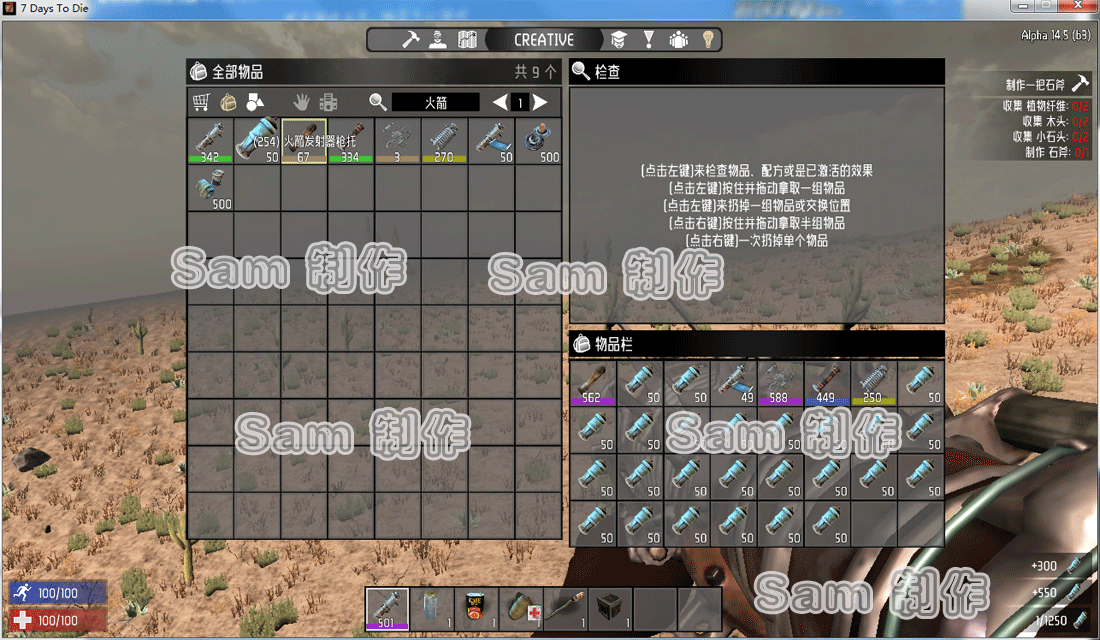Select the toolbelt first aid slot
This screenshot has height=640, width=1100.
coord(522,608)
